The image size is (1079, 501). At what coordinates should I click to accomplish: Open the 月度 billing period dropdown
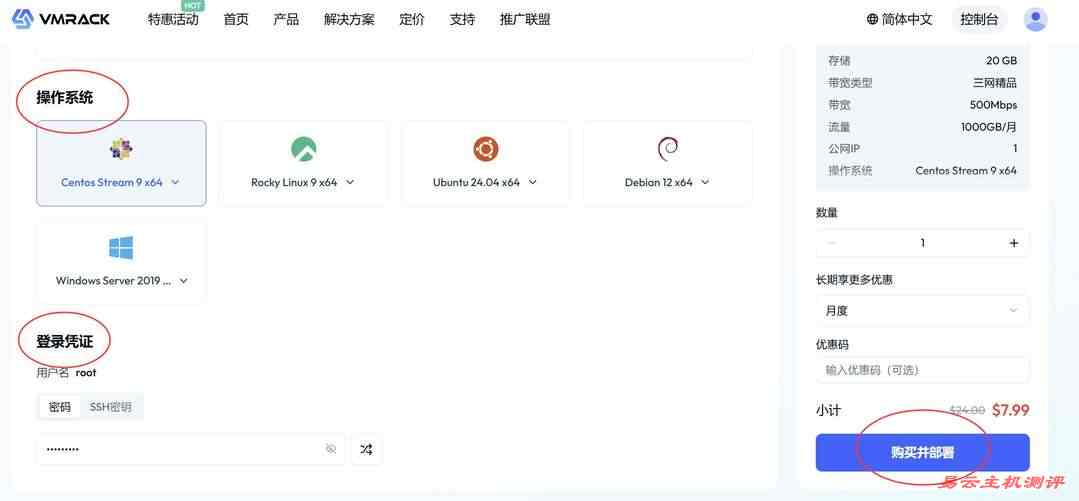[922, 310]
